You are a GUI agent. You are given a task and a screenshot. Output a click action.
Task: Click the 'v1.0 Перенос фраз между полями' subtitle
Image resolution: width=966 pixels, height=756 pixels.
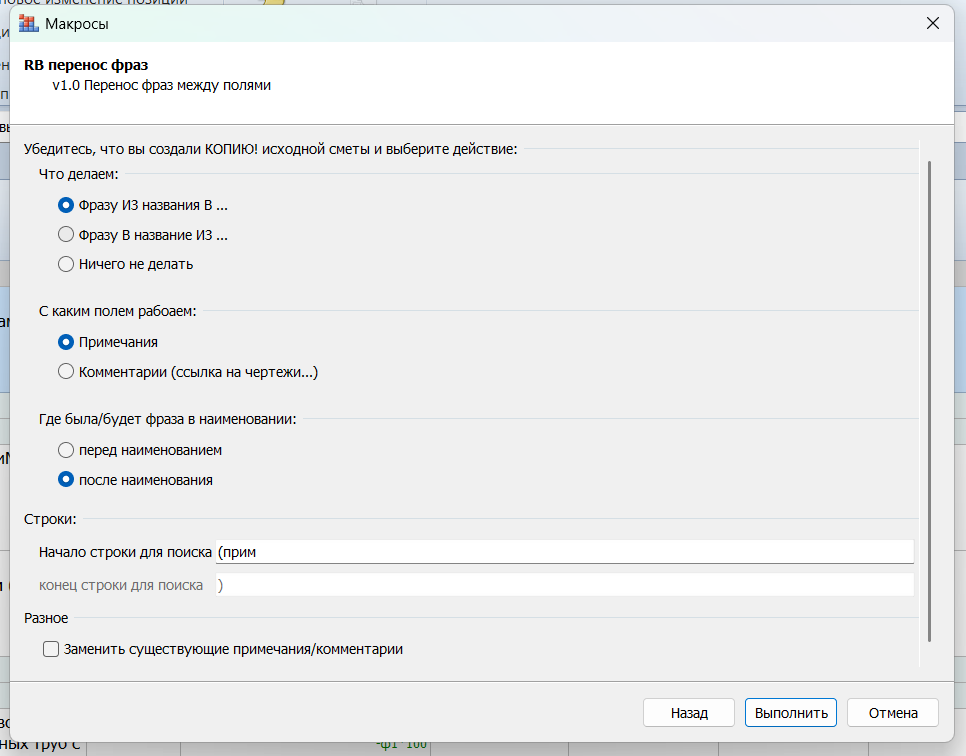(161, 85)
